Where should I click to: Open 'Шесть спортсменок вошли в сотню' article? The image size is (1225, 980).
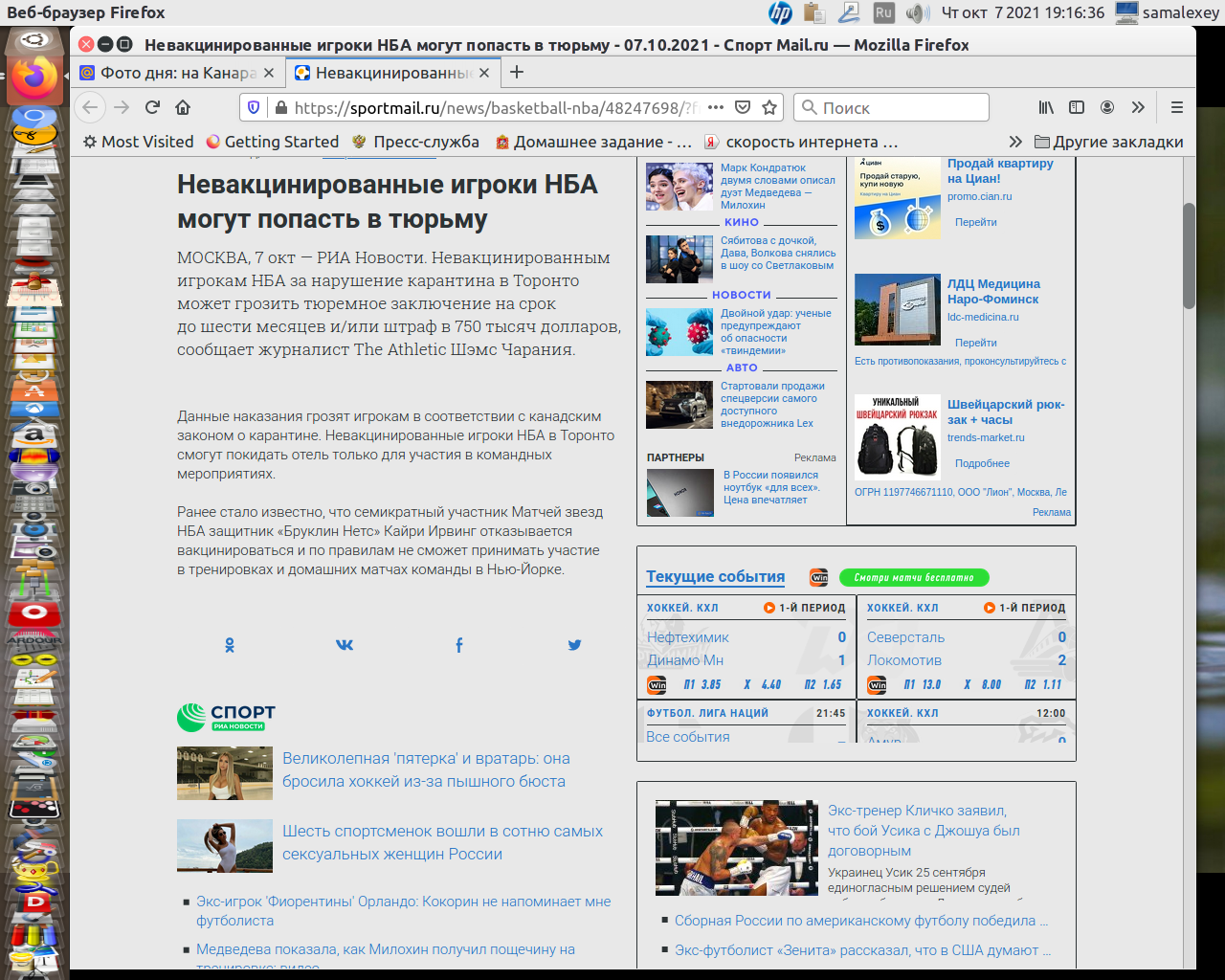pyautogui.click(x=442, y=842)
